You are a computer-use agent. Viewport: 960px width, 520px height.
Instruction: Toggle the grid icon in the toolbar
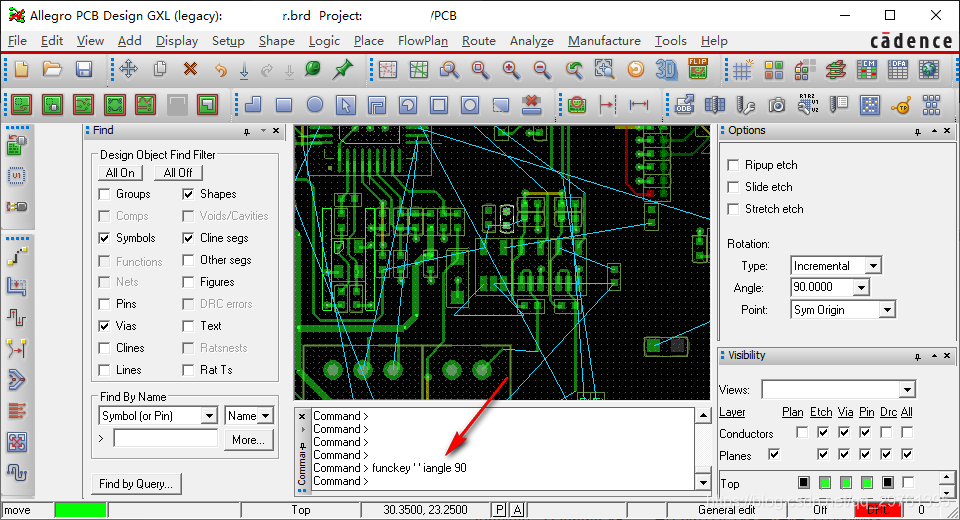(x=743, y=70)
